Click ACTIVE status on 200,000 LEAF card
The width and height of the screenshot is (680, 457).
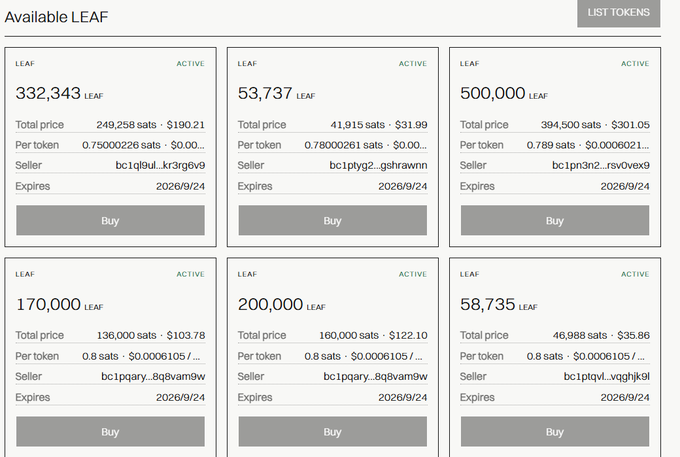click(413, 274)
